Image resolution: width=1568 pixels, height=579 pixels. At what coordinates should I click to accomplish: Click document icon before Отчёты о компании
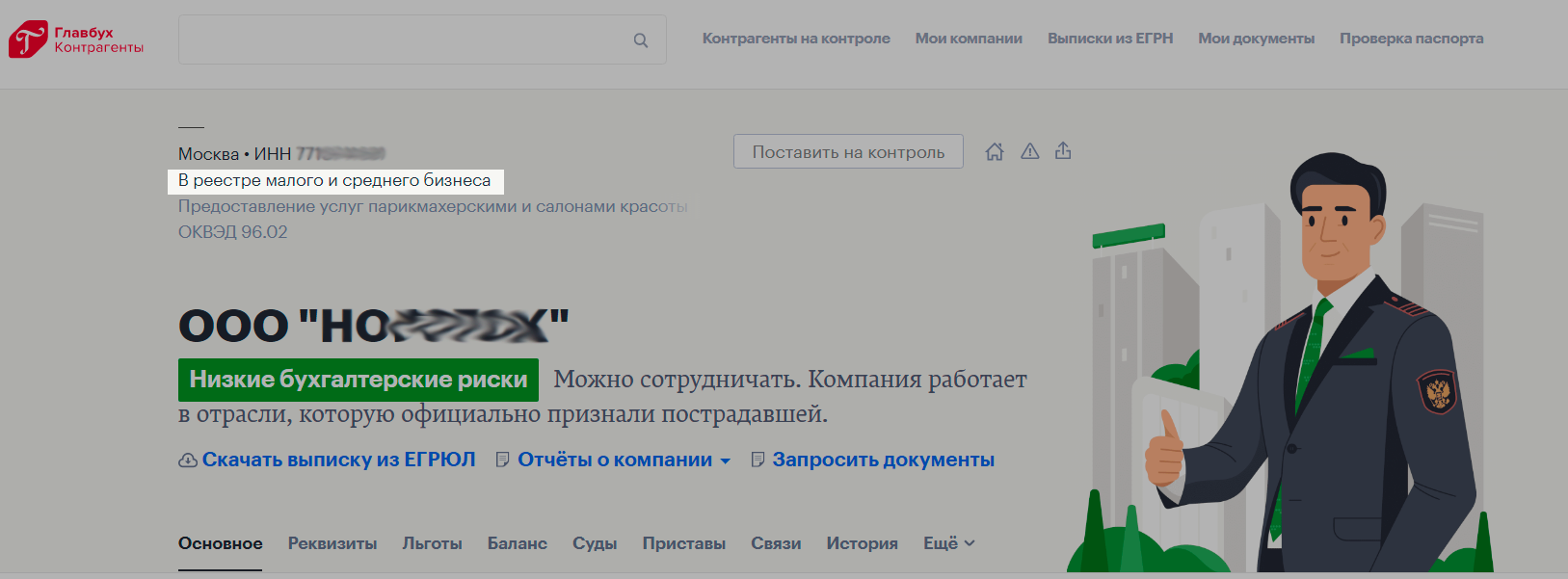(502, 461)
